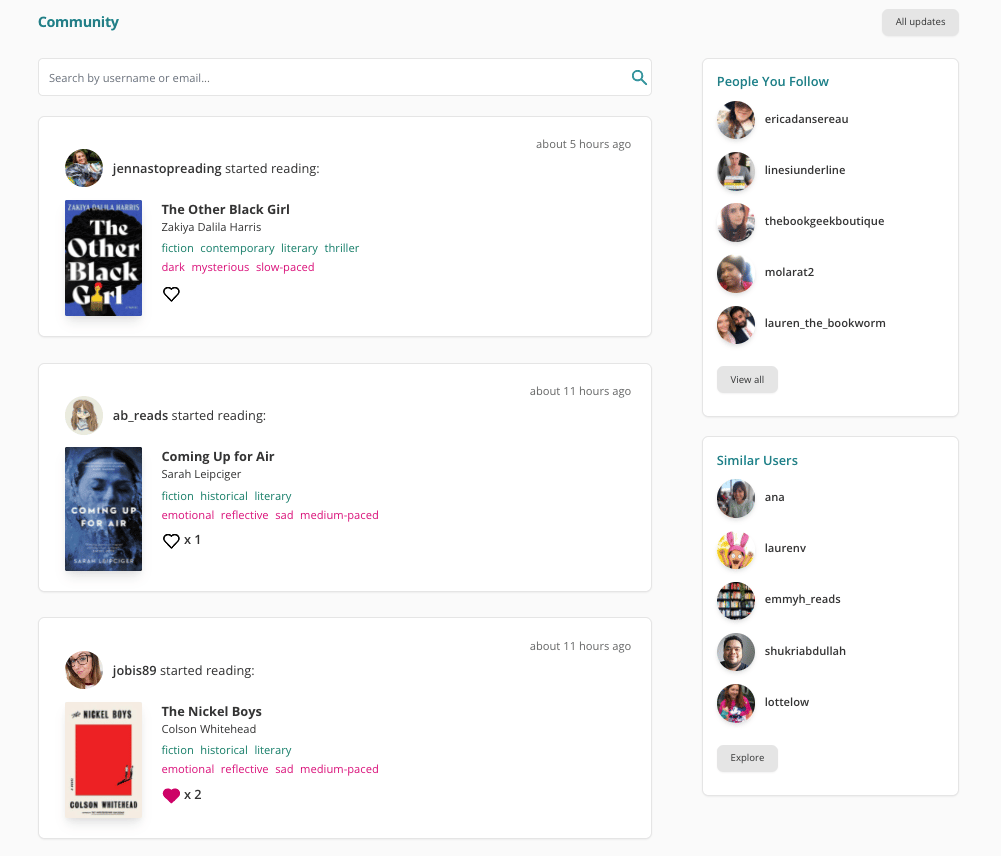The width and height of the screenshot is (1001, 856).
Task: Click emmyh_reads' bookshelf avatar
Action: coord(735,600)
